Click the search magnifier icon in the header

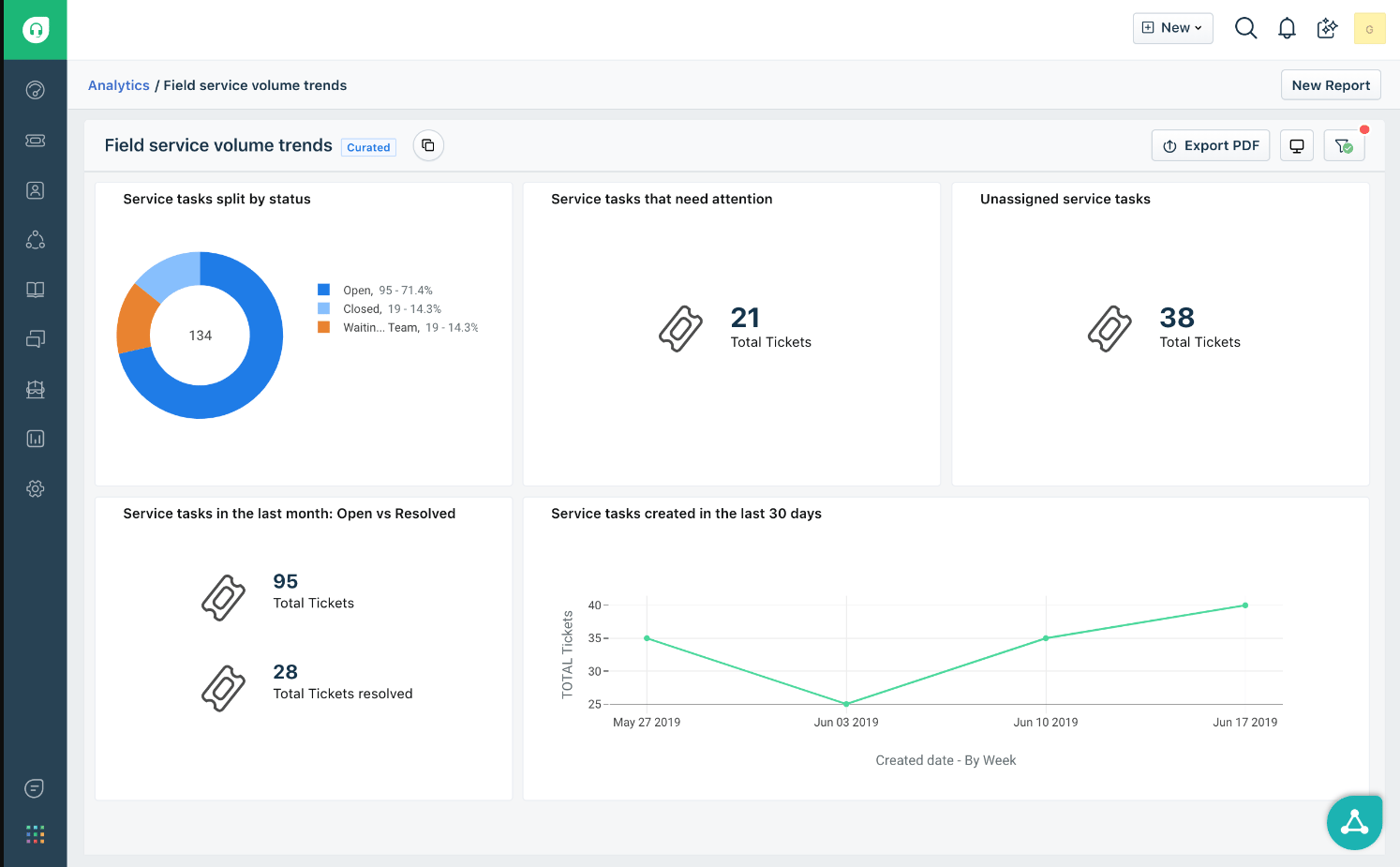[x=1245, y=27]
